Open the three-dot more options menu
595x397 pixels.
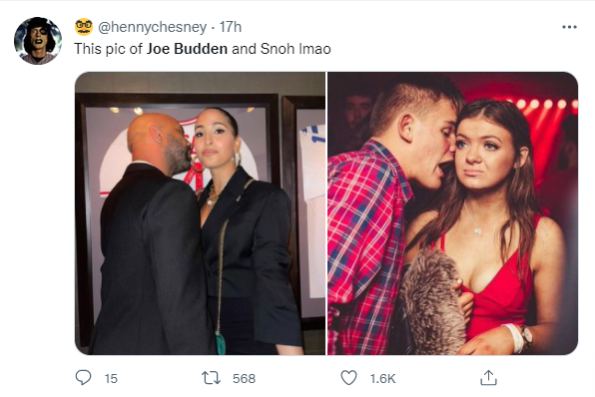(x=569, y=27)
